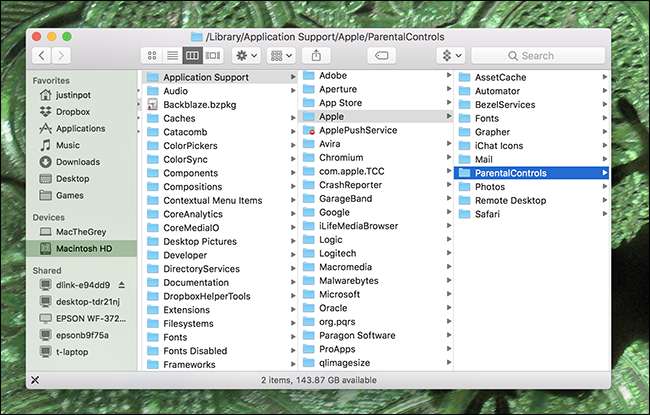Select desktop-tdr21nj shared computer

pos(80,302)
